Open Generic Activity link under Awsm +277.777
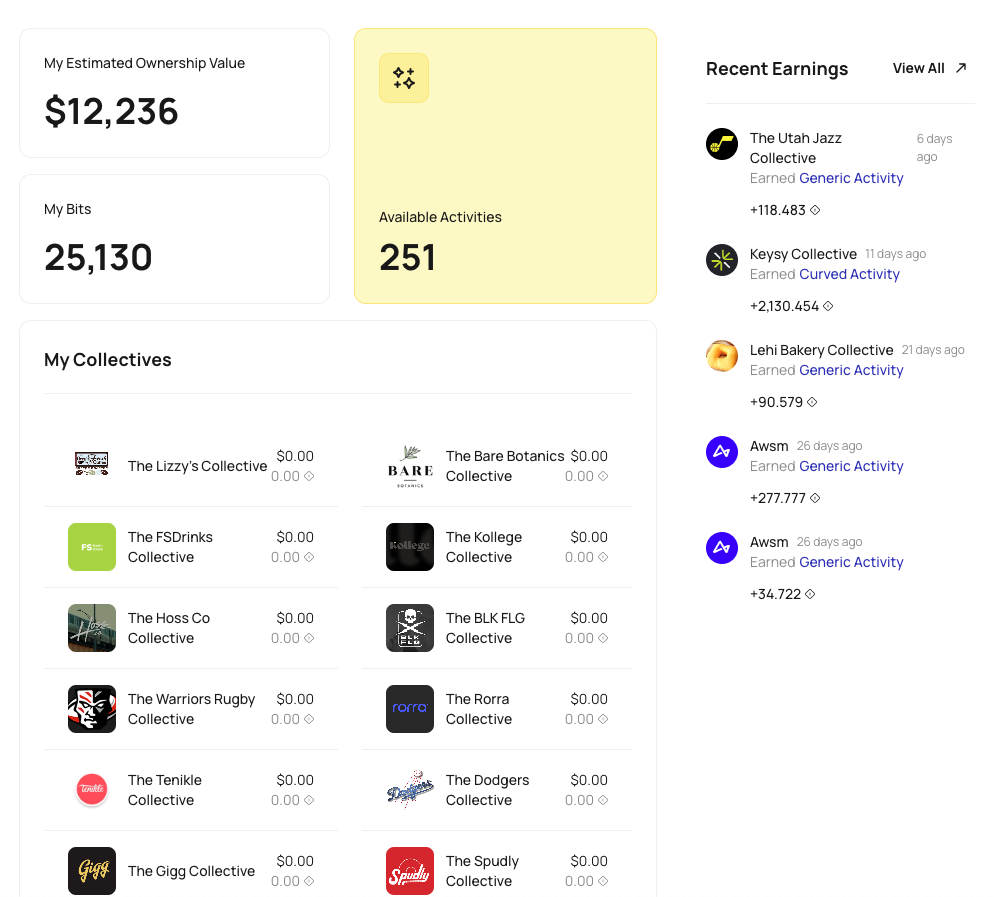The height and width of the screenshot is (897, 994). point(851,466)
